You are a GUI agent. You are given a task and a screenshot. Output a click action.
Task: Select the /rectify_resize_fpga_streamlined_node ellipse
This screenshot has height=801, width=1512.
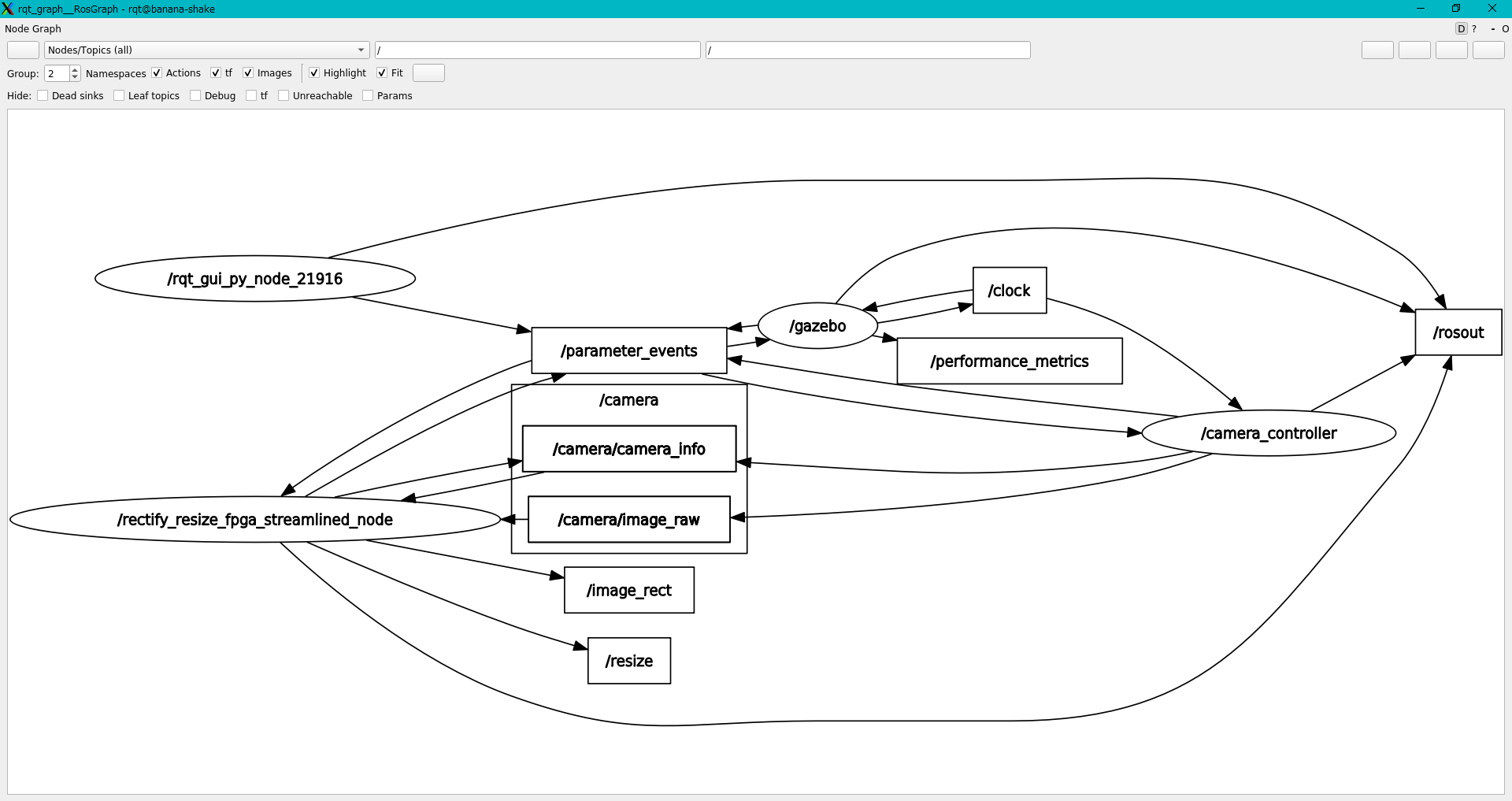pyautogui.click(x=255, y=519)
